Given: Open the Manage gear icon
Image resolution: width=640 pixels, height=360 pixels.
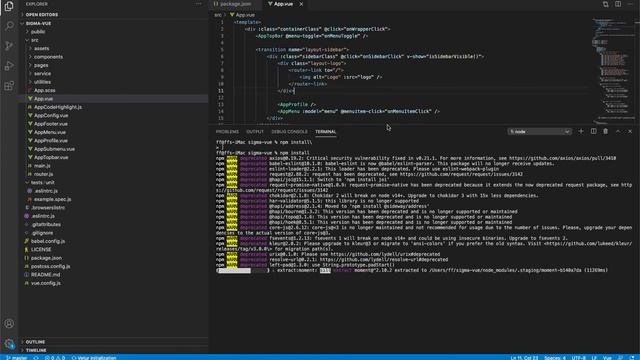Looking at the screenshot, I should (9, 344).
